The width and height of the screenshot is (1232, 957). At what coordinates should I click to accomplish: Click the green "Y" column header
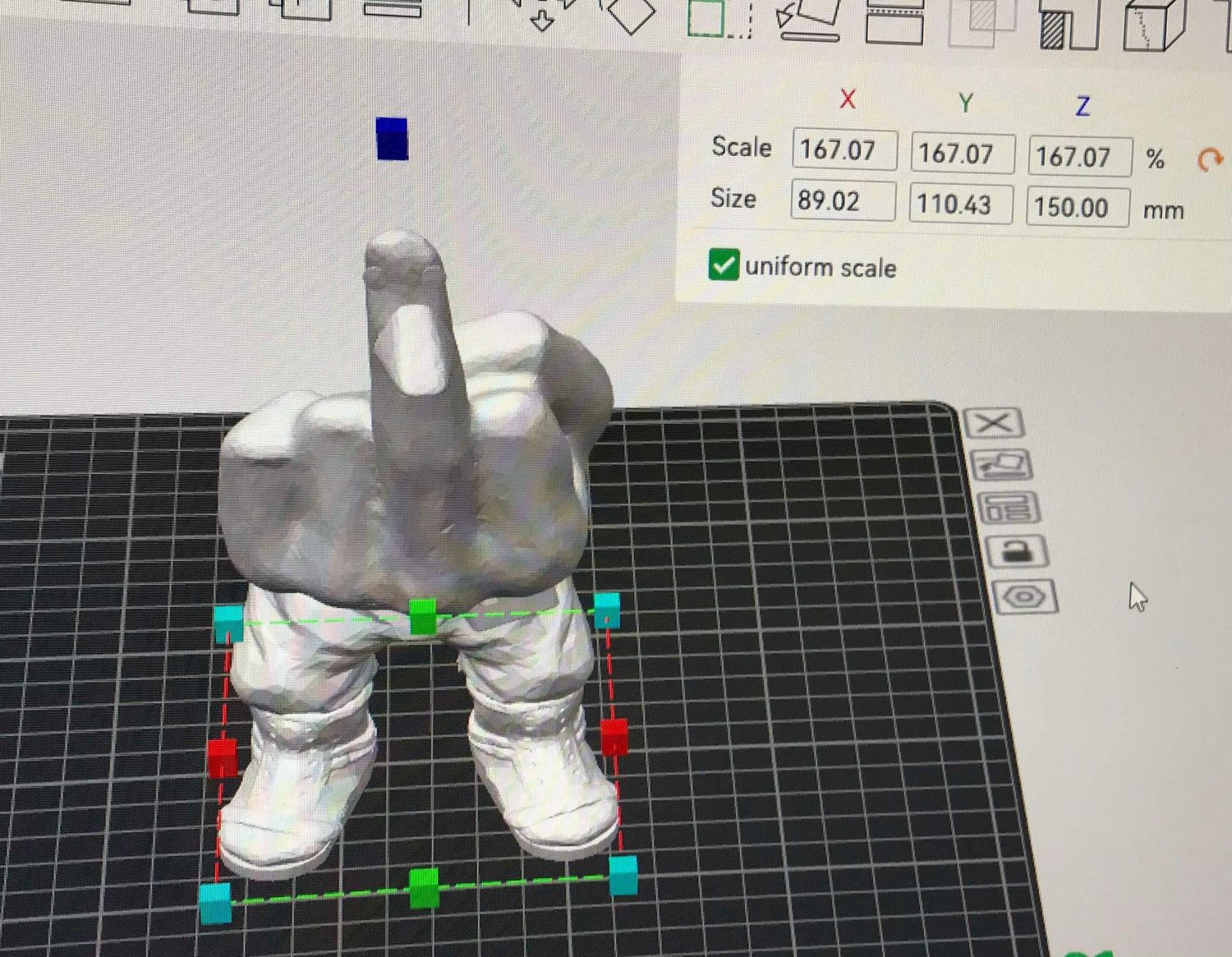click(x=966, y=103)
